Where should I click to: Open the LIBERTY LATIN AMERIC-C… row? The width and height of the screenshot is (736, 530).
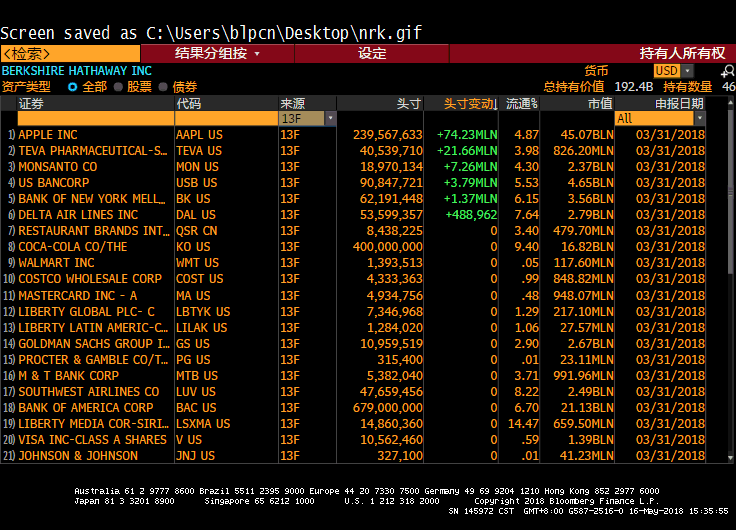[x=353, y=327]
